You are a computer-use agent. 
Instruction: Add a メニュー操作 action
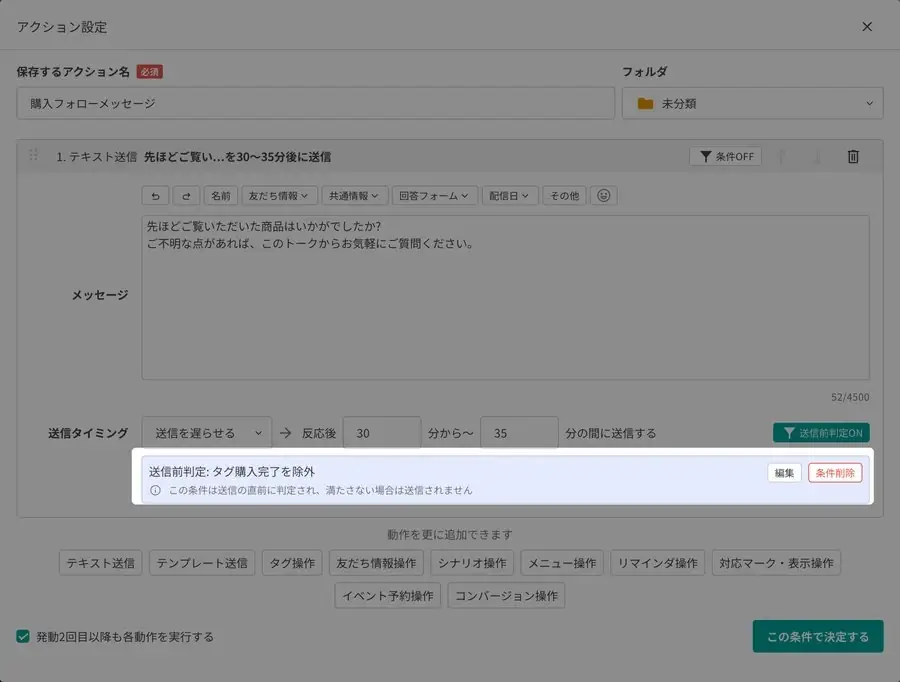562,563
